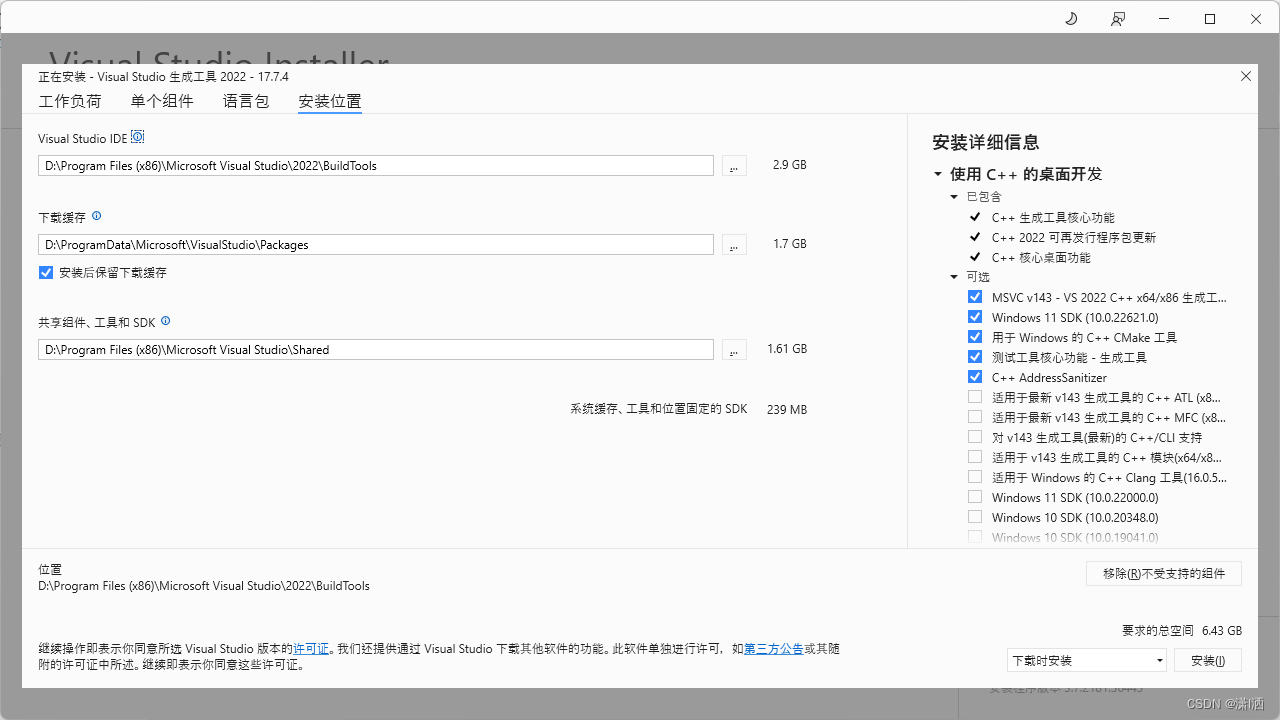The image size is (1280, 720).
Task: Open the 许可证 link
Action: 311,649
